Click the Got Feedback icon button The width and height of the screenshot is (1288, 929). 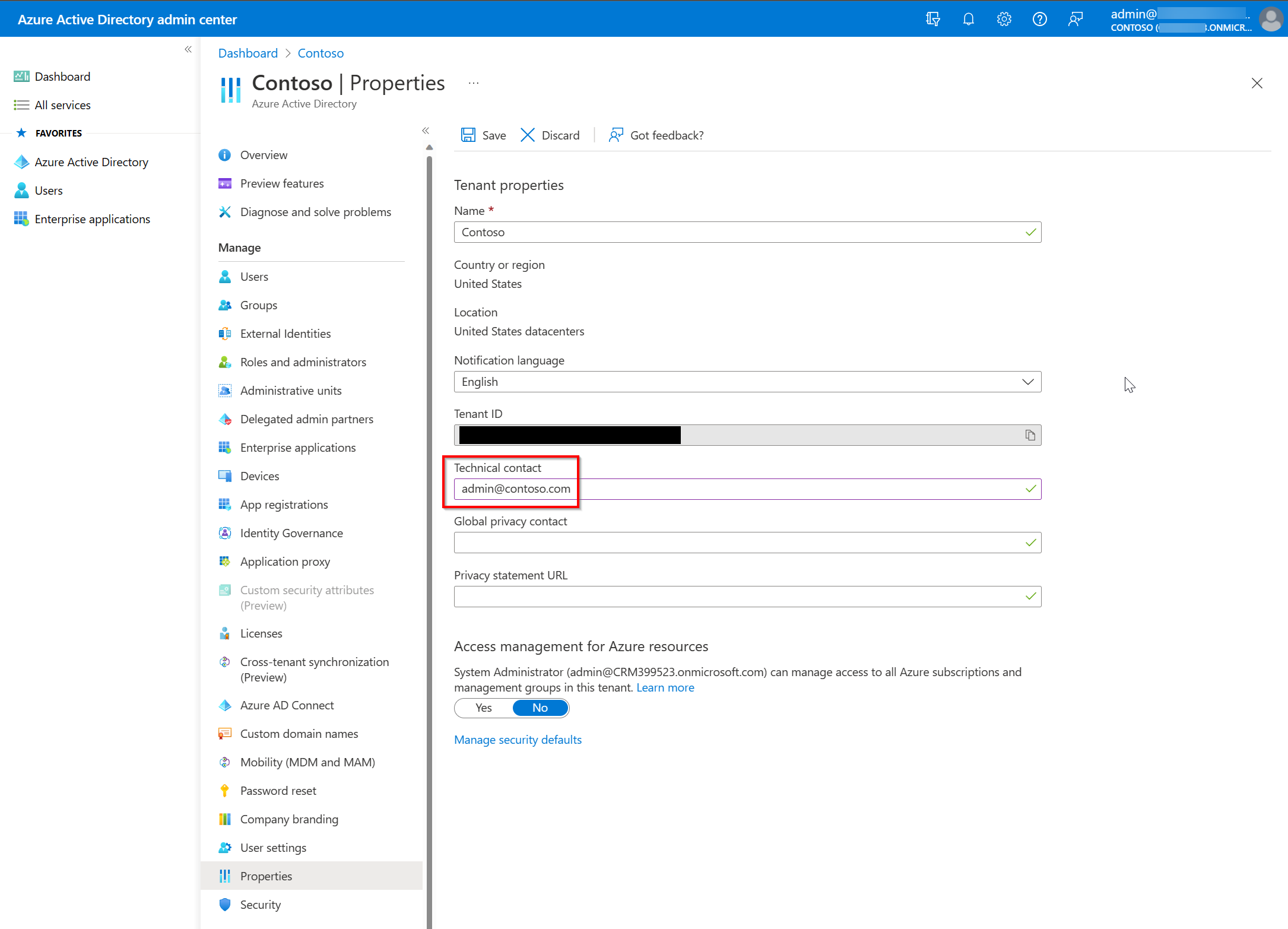tap(615, 135)
